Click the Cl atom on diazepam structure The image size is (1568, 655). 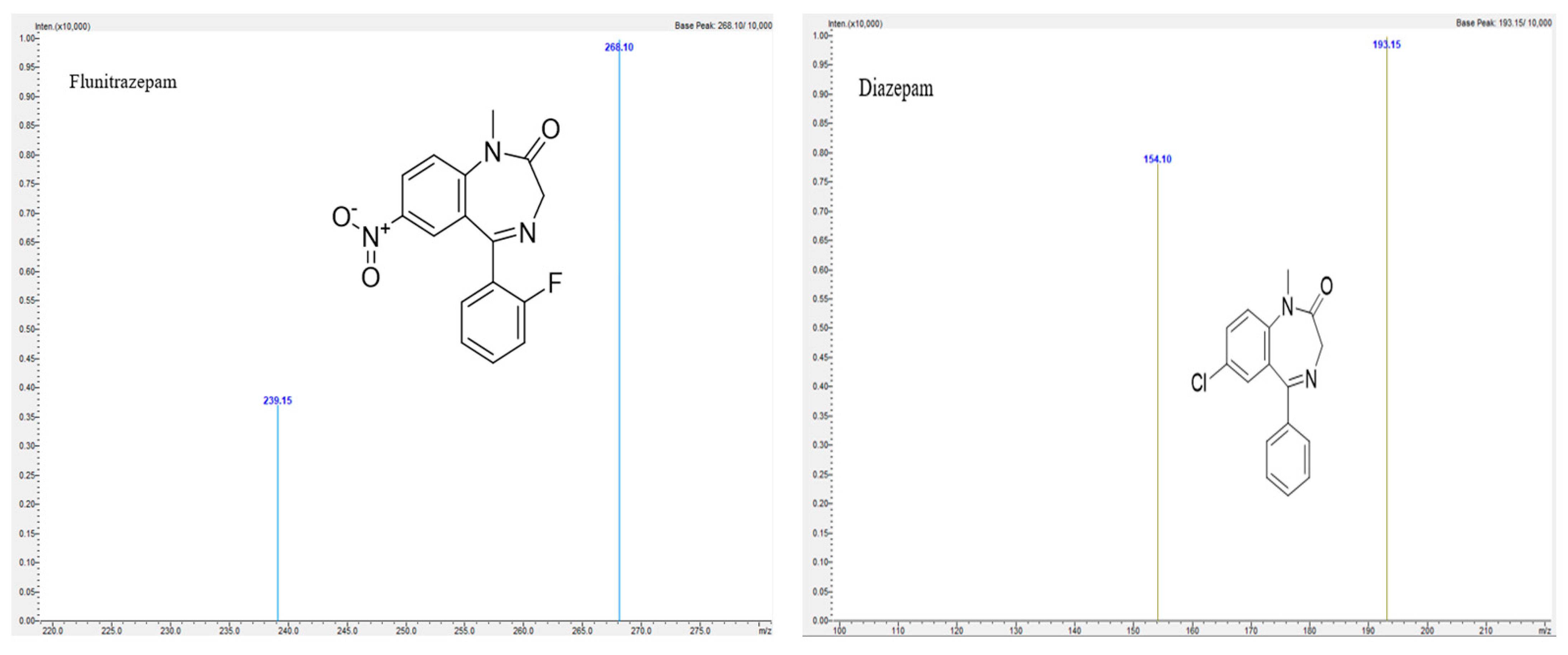click(x=1198, y=383)
